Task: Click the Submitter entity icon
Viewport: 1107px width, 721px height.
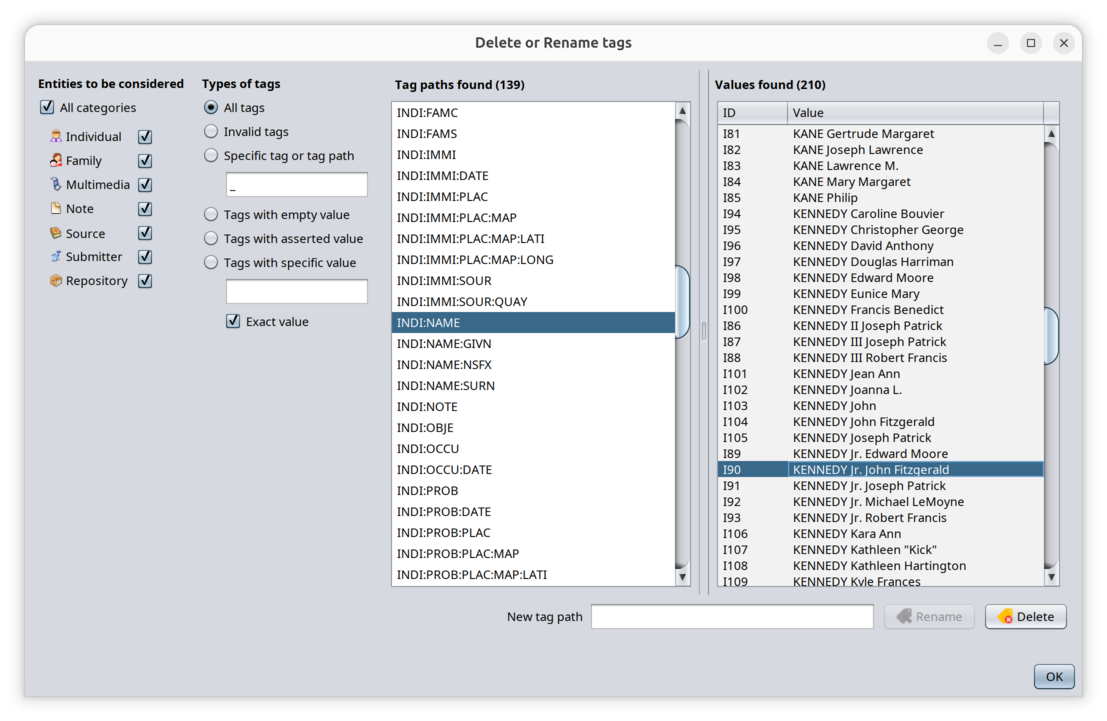Action: click(56, 257)
